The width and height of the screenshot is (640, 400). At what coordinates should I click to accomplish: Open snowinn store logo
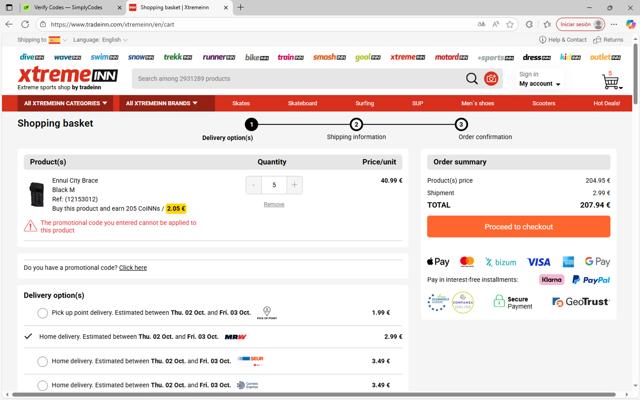[x=141, y=57]
